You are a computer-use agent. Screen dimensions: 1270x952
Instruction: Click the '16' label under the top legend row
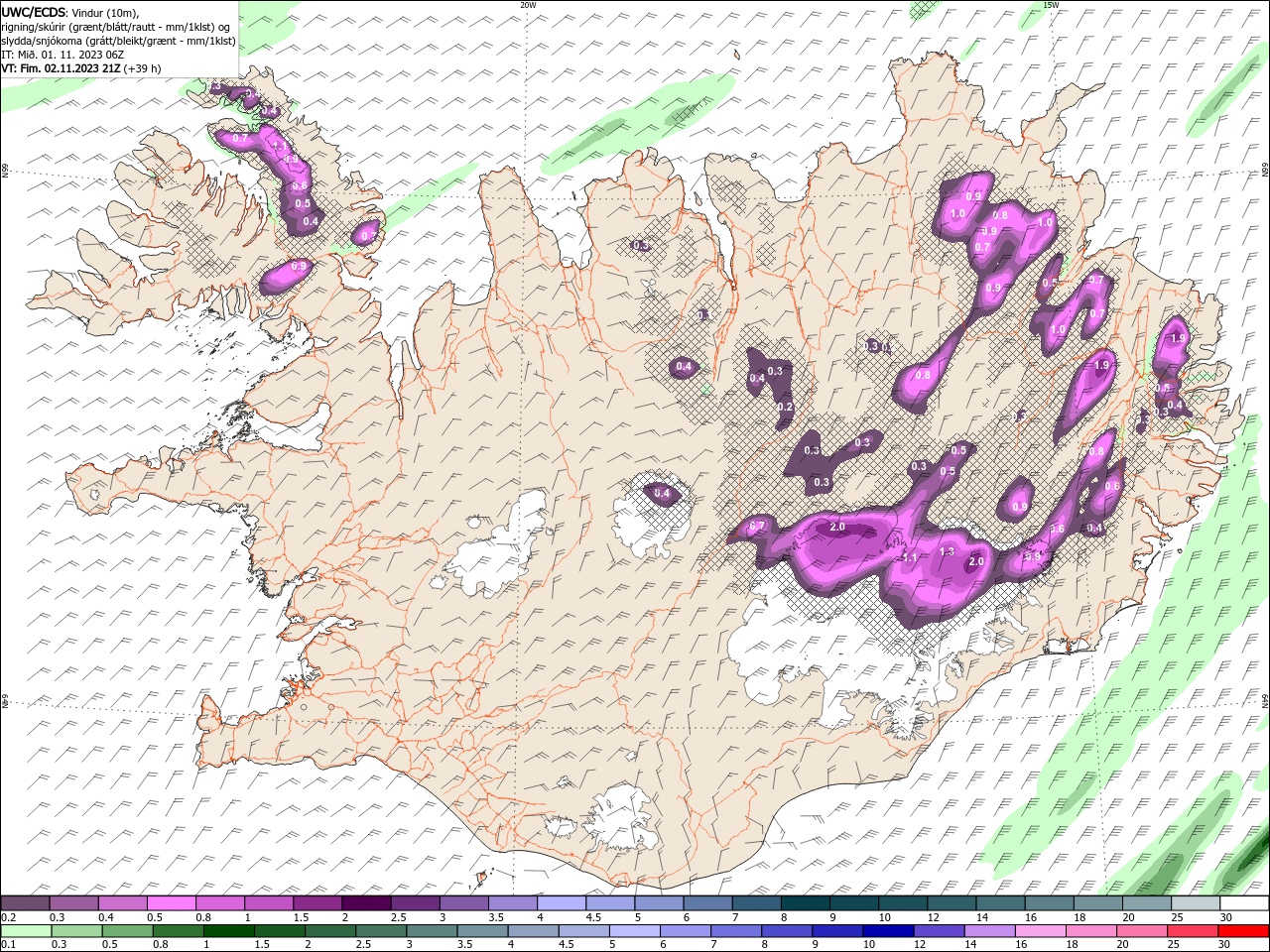[x=1031, y=917]
